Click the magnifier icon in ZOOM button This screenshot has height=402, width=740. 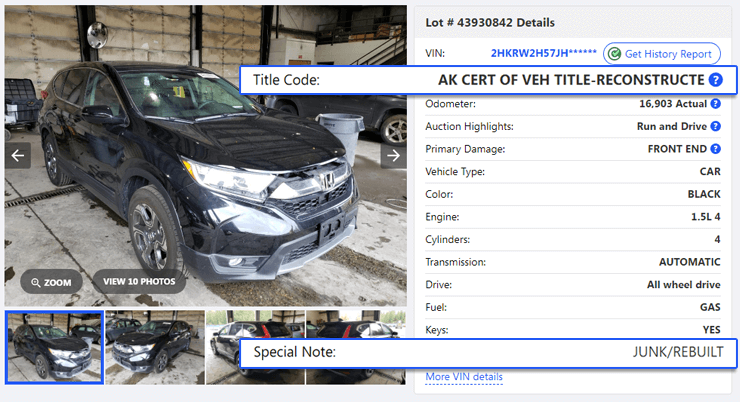pos(36,282)
